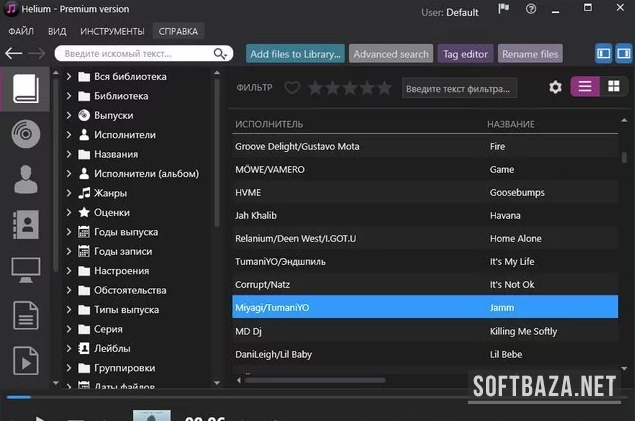
Task: Open the contact book icon in sidebar
Action: click(x=25, y=225)
